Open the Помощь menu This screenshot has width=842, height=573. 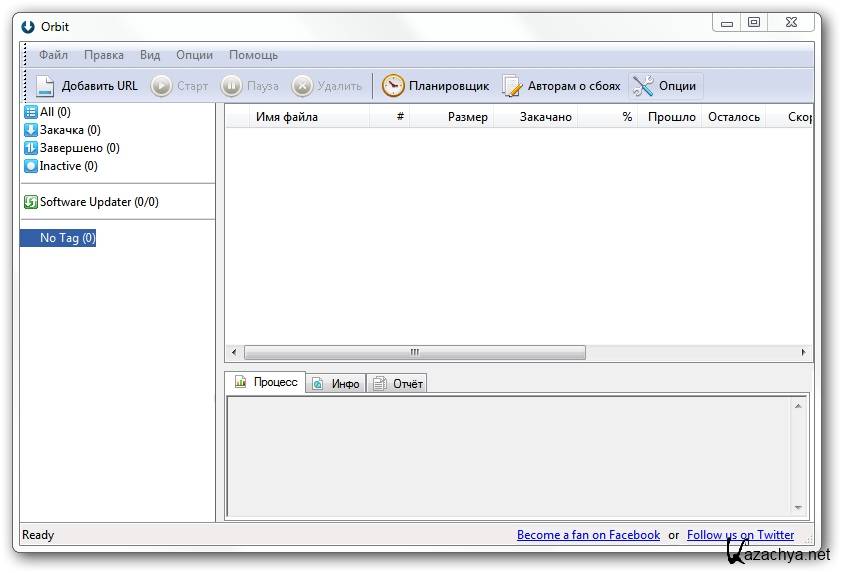pyautogui.click(x=253, y=55)
